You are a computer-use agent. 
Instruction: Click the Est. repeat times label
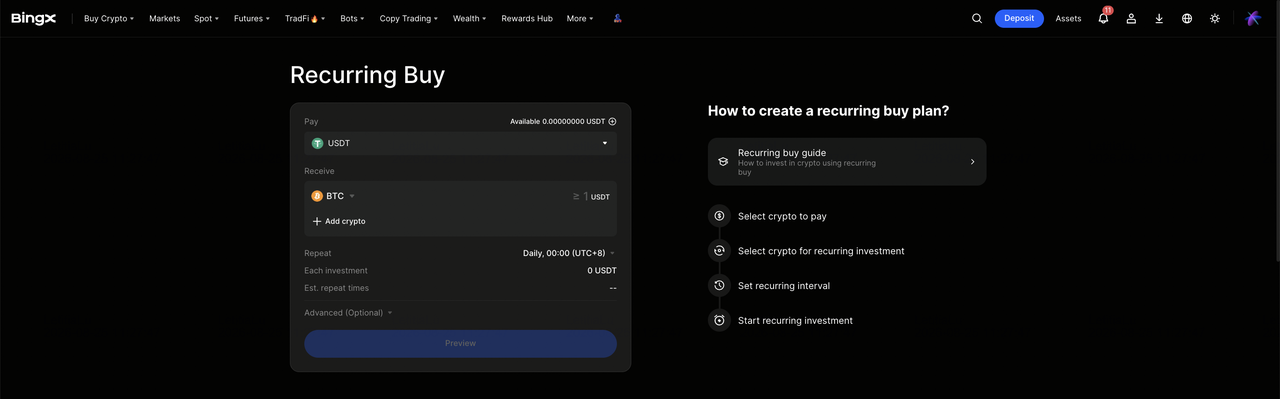[336, 288]
